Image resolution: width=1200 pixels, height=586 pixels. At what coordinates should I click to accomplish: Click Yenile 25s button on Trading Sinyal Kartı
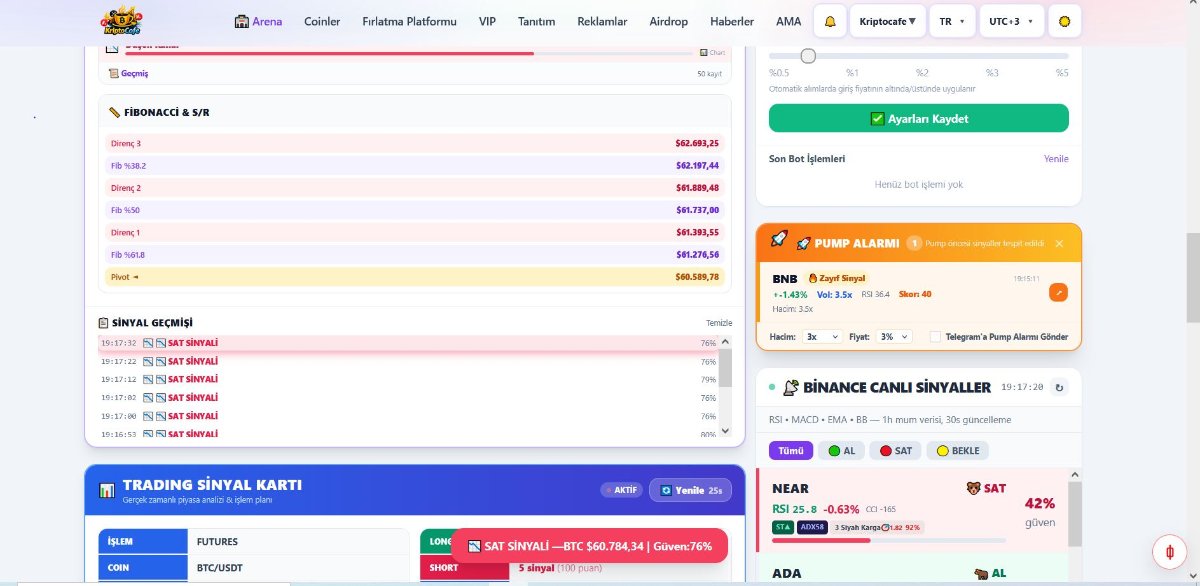690,490
